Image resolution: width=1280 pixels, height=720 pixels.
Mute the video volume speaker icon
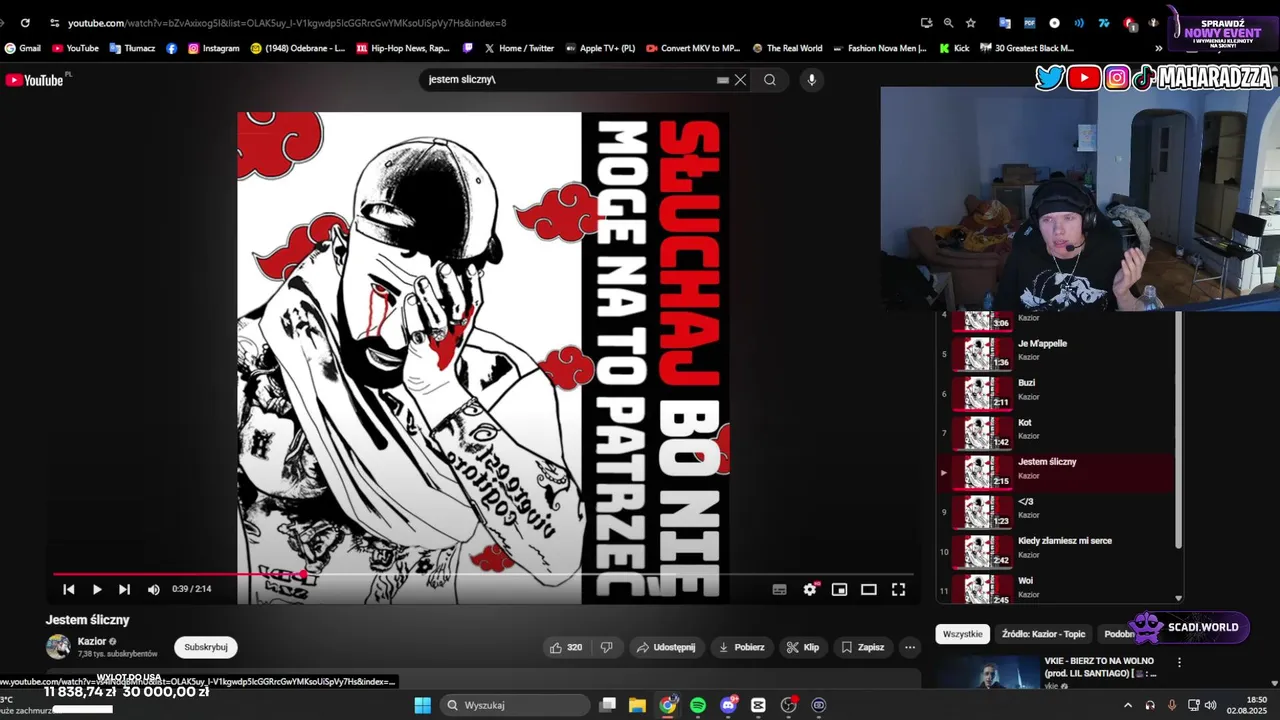click(x=153, y=590)
